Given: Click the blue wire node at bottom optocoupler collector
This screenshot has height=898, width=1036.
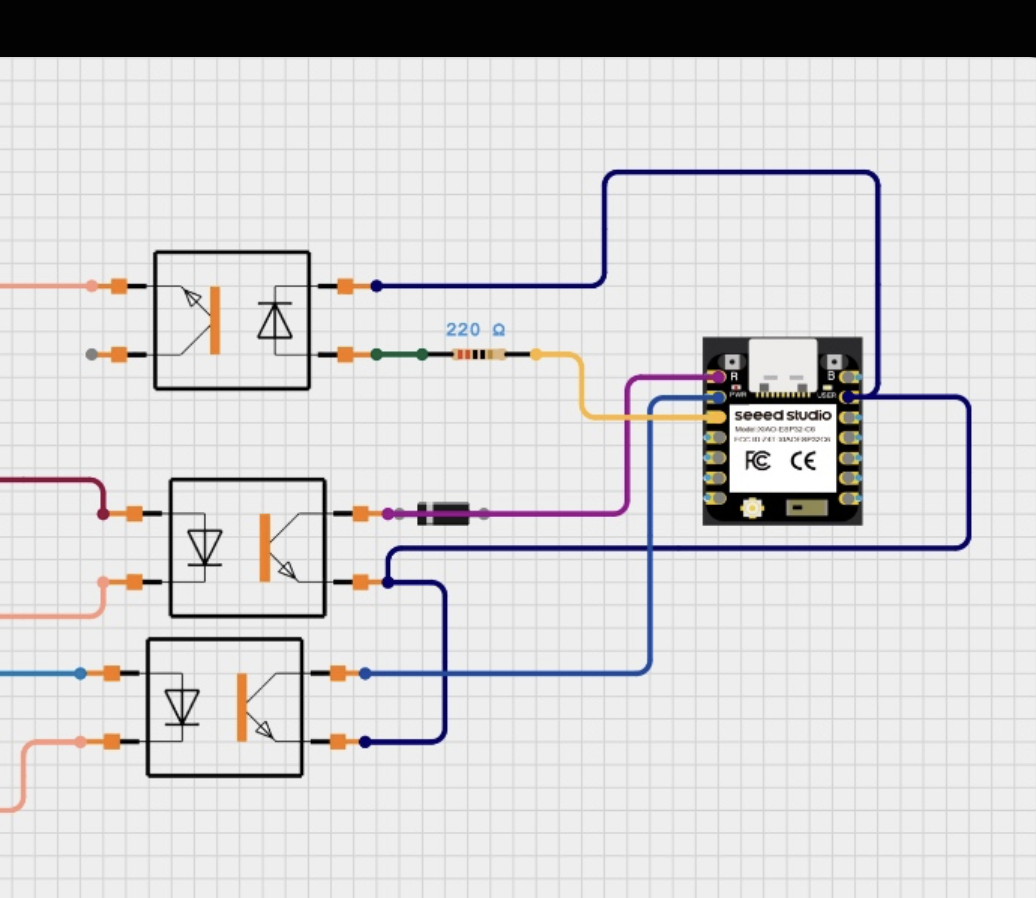Looking at the screenshot, I should (365, 673).
